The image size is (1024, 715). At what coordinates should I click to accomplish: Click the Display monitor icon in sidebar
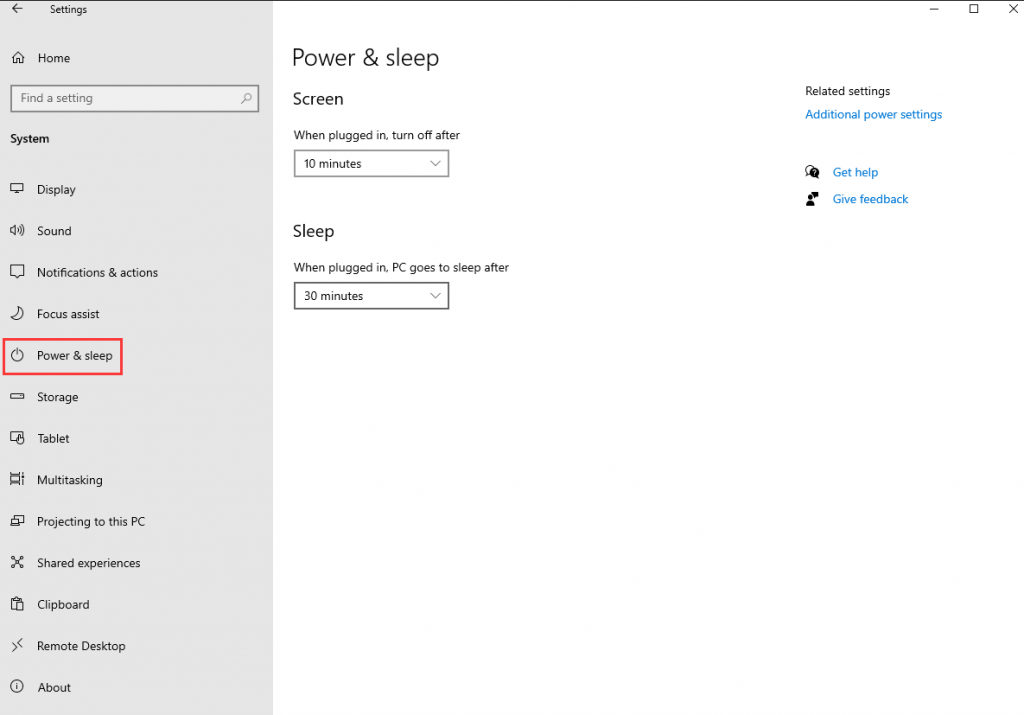coord(17,189)
